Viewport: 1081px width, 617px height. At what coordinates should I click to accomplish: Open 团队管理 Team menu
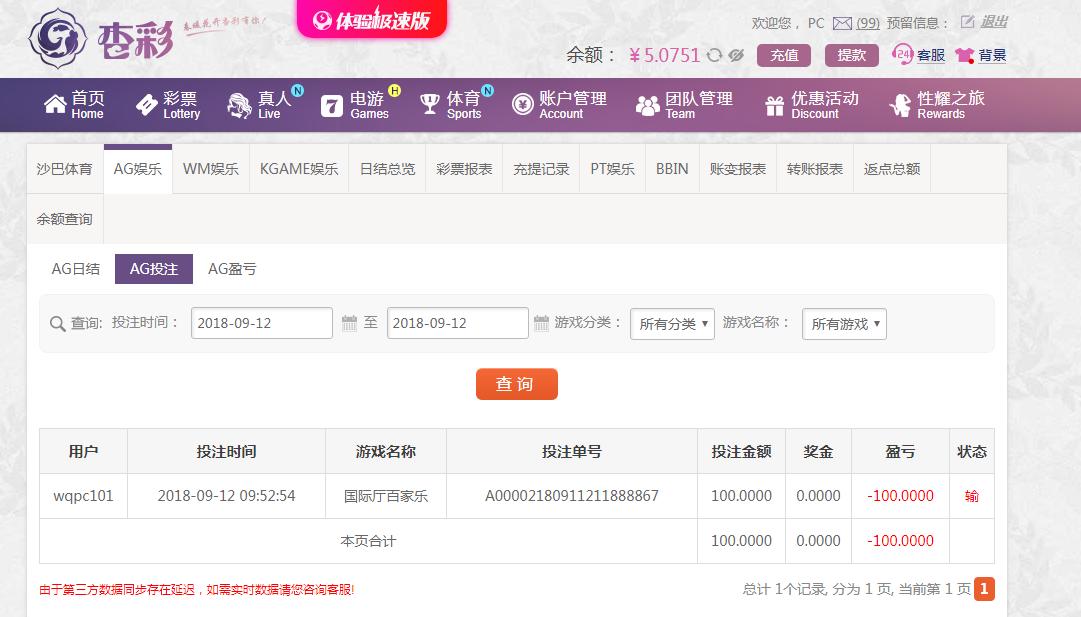click(684, 105)
